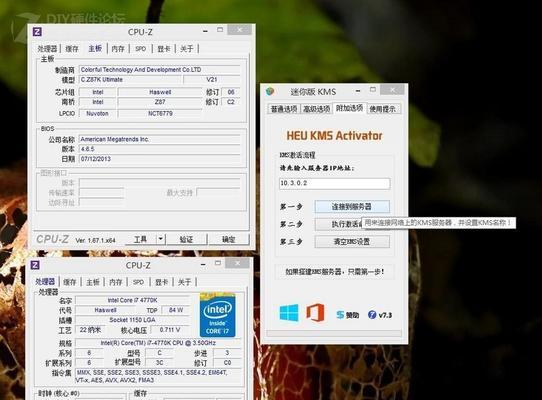Click the processor name Intel Core i7 4770K
Viewport: 542px width, 400px height.
pyautogui.click(x=132, y=300)
